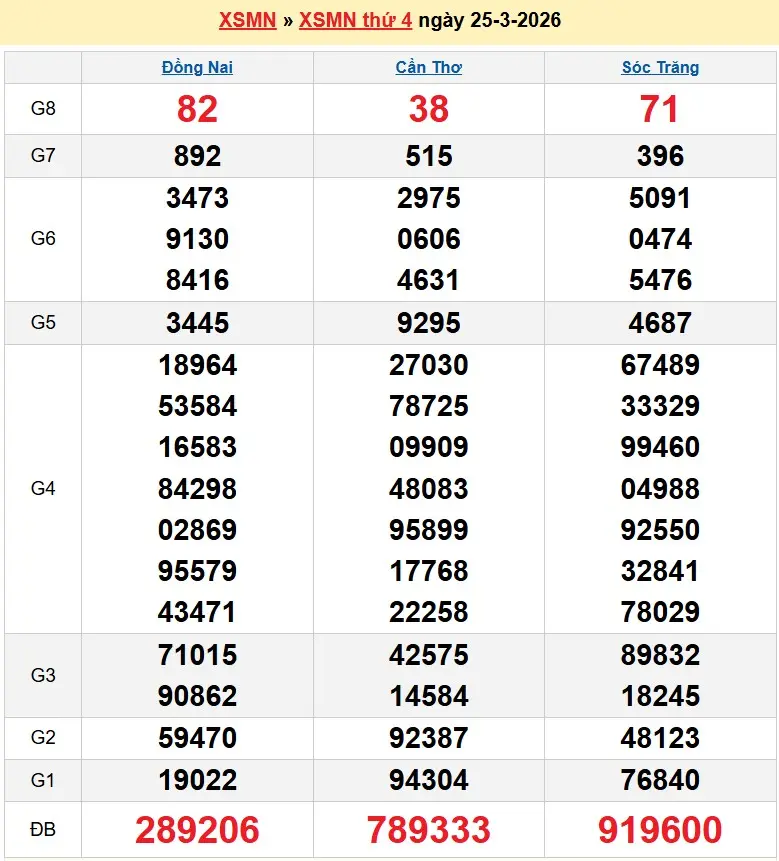Image resolution: width=779 pixels, height=861 pixels.
Task: Click the Sóc Trăng special prize 919600
Action: [x=660, y=830]
